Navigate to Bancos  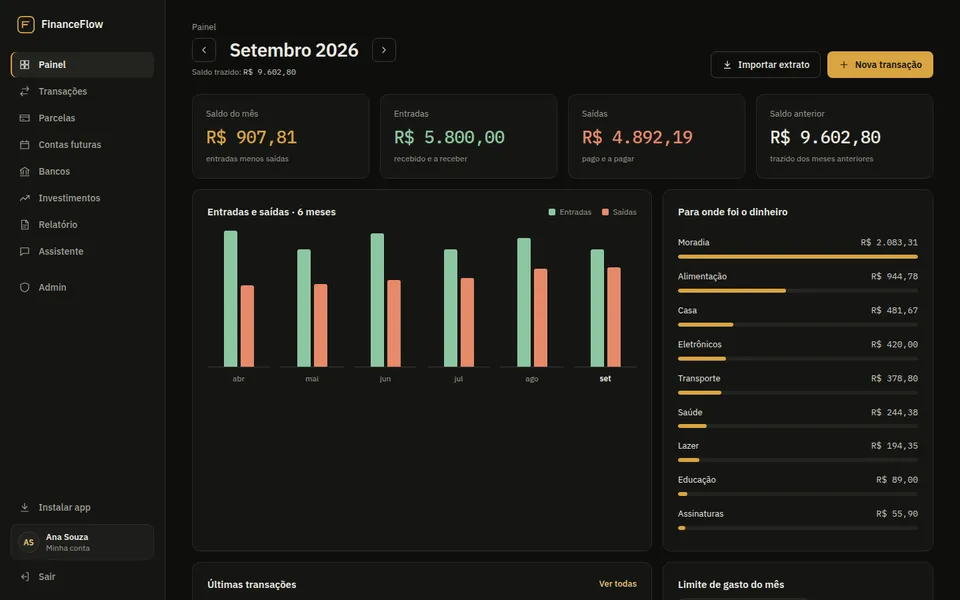(x=82, y=171)
